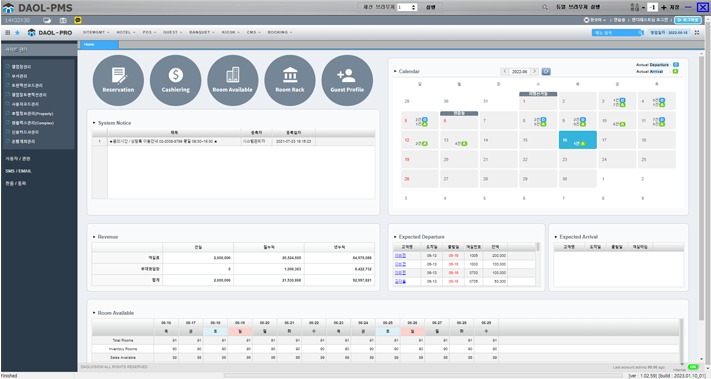Open the Cashiering shortcut circle
The width and height of the screenshot is (711, 379).
[x=175, y=81]
